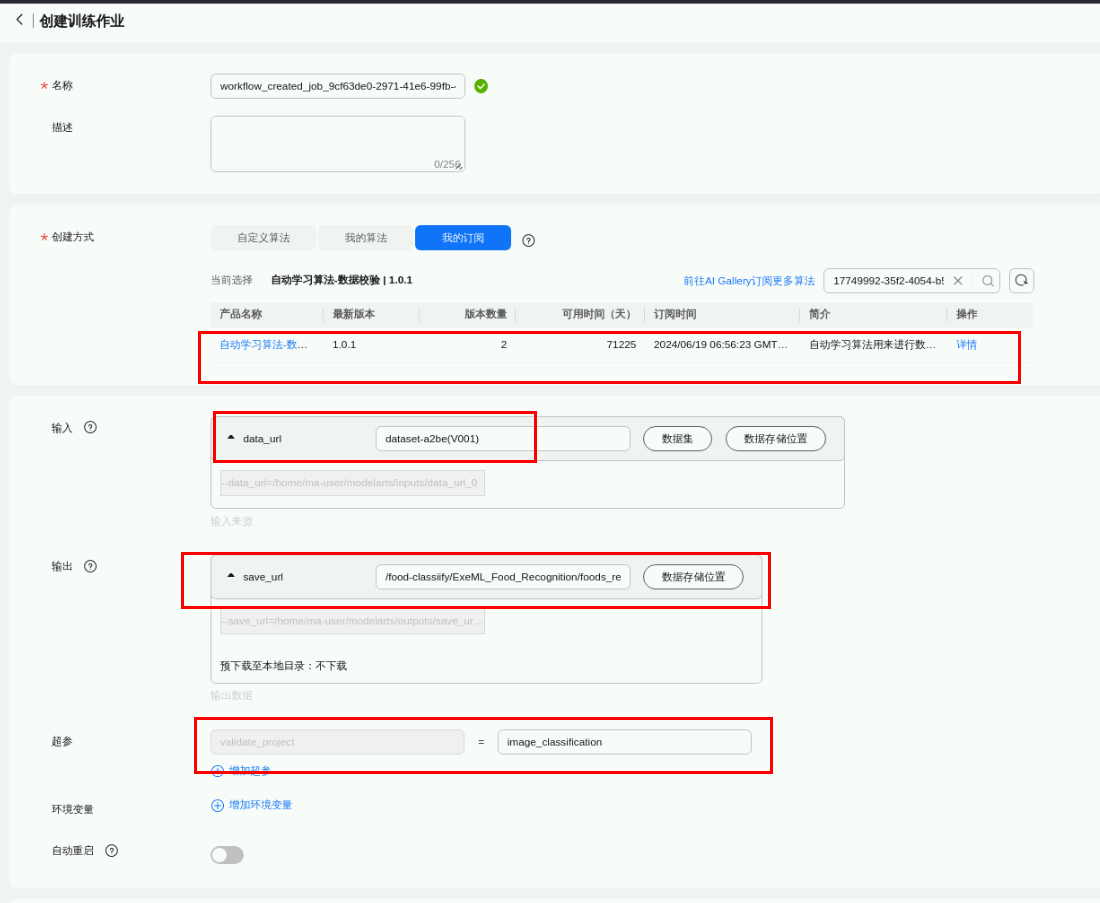Open 详情 link in the algorithm row

click(966, 345)
